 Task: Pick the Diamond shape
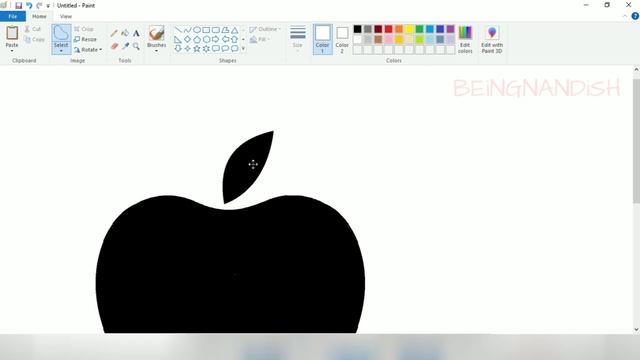pos(187,40)
